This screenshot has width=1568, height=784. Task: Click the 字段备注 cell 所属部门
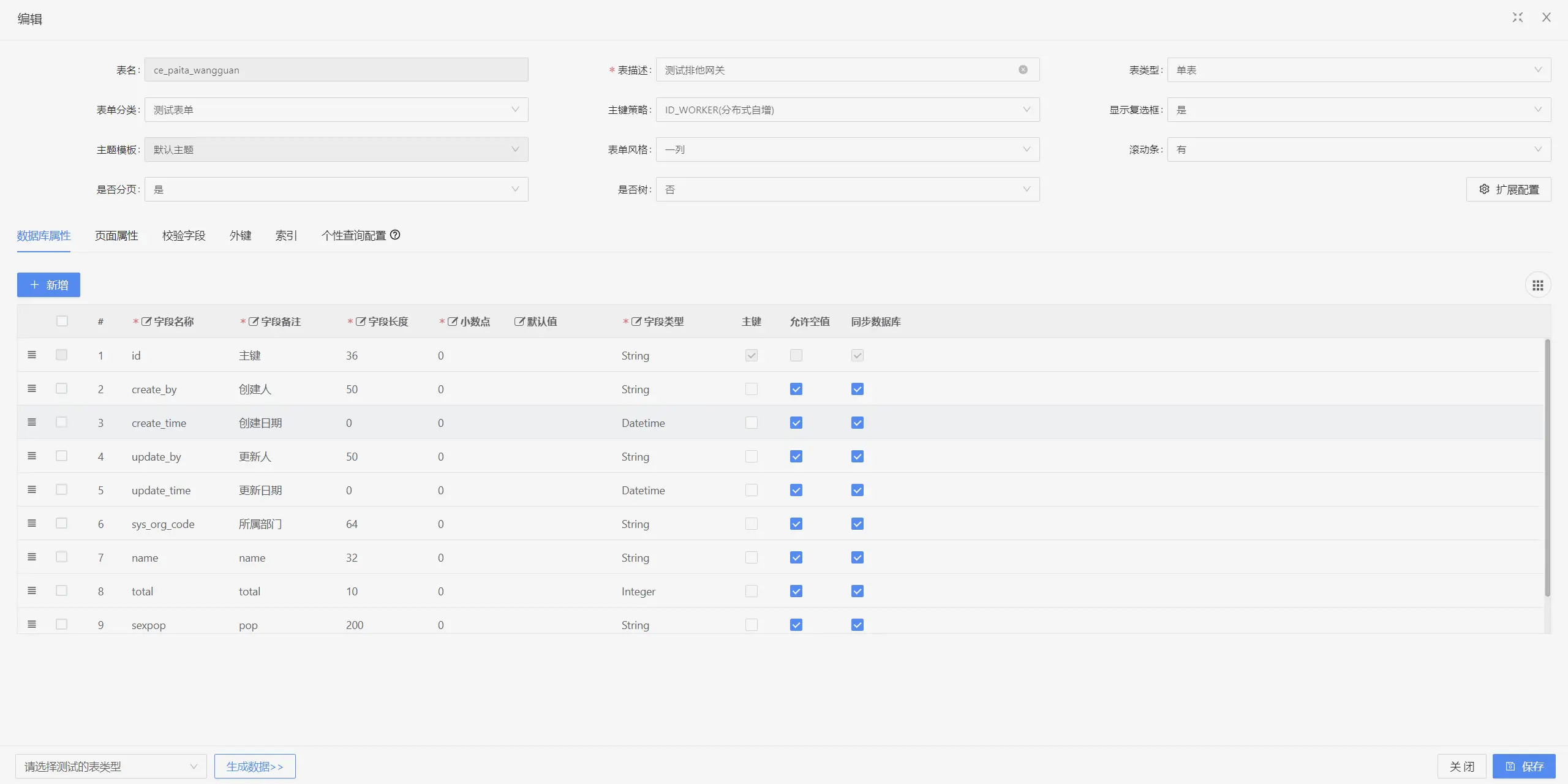260,524
